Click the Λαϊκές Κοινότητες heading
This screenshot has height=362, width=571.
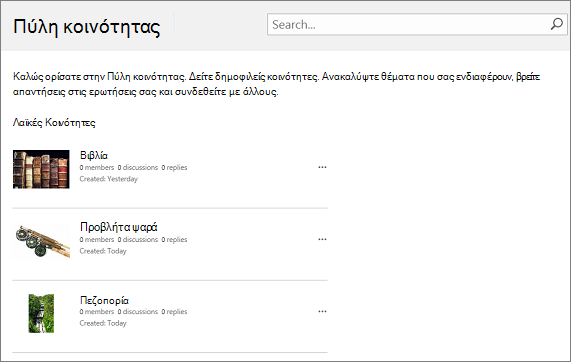click(54, 123)
